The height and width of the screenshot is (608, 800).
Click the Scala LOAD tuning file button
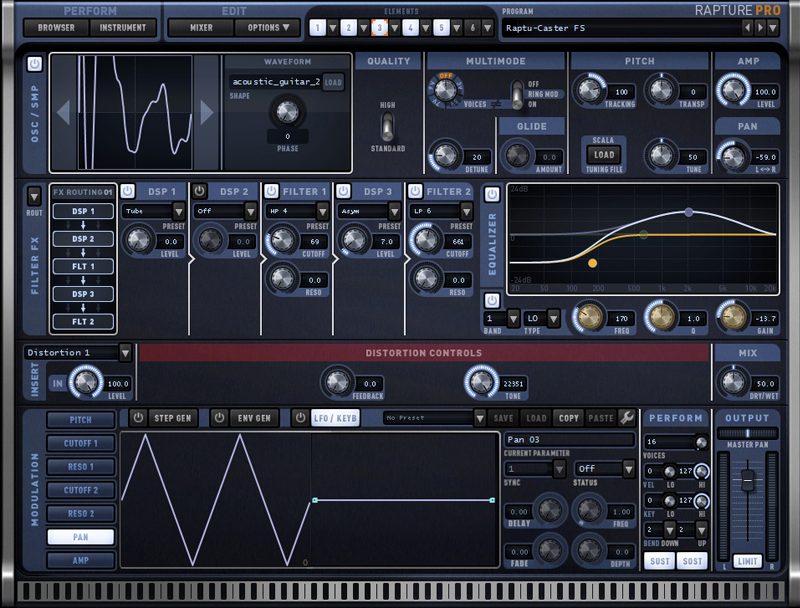pos(604,155)
